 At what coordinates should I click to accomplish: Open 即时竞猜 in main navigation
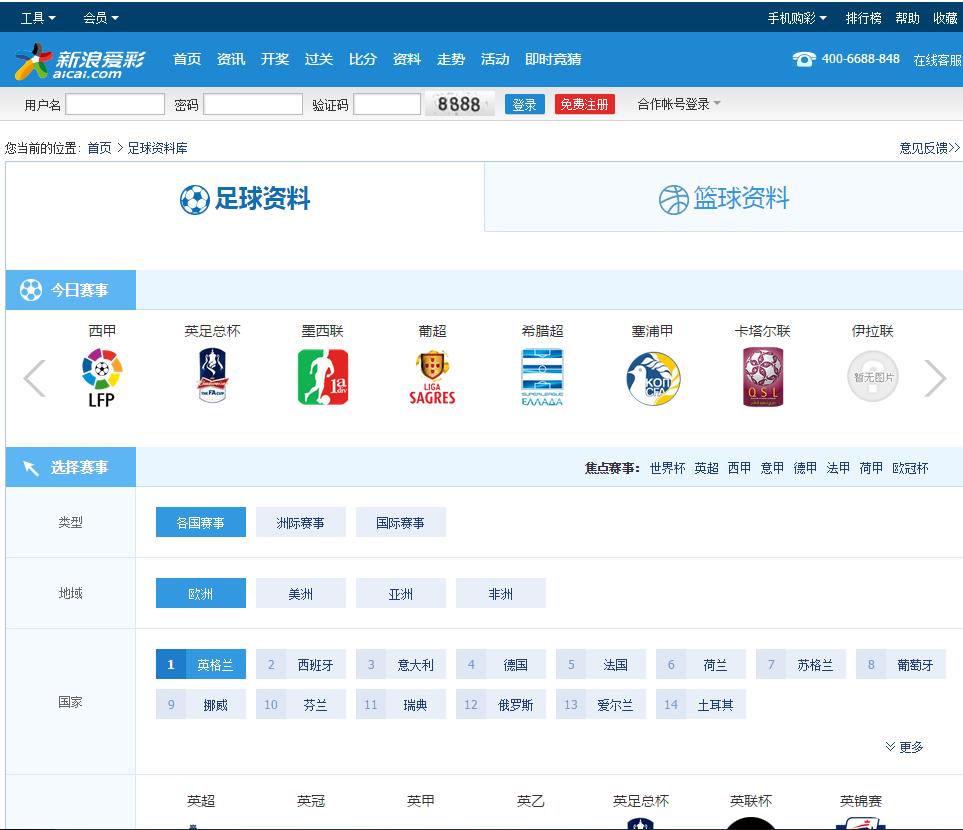tap(553, 59)
